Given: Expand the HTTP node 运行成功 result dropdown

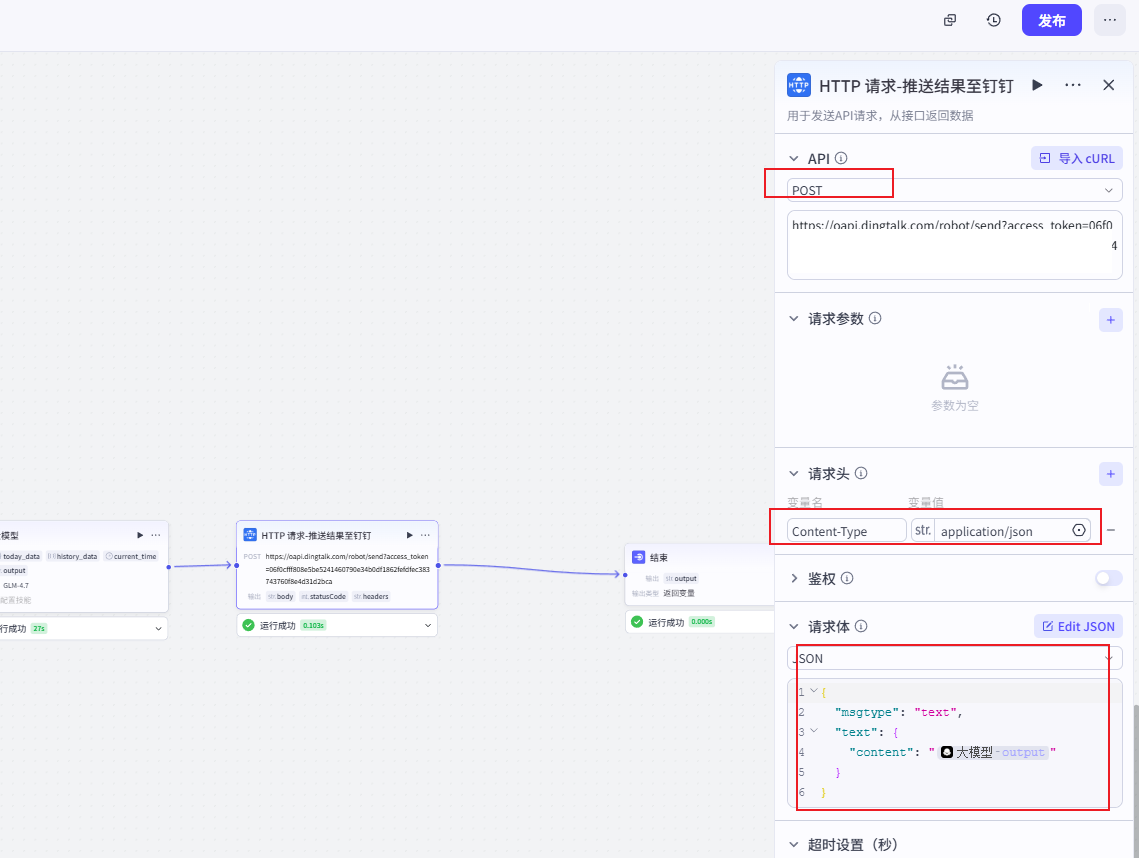Looking at the screenshot, I should [x=428, y=625].
